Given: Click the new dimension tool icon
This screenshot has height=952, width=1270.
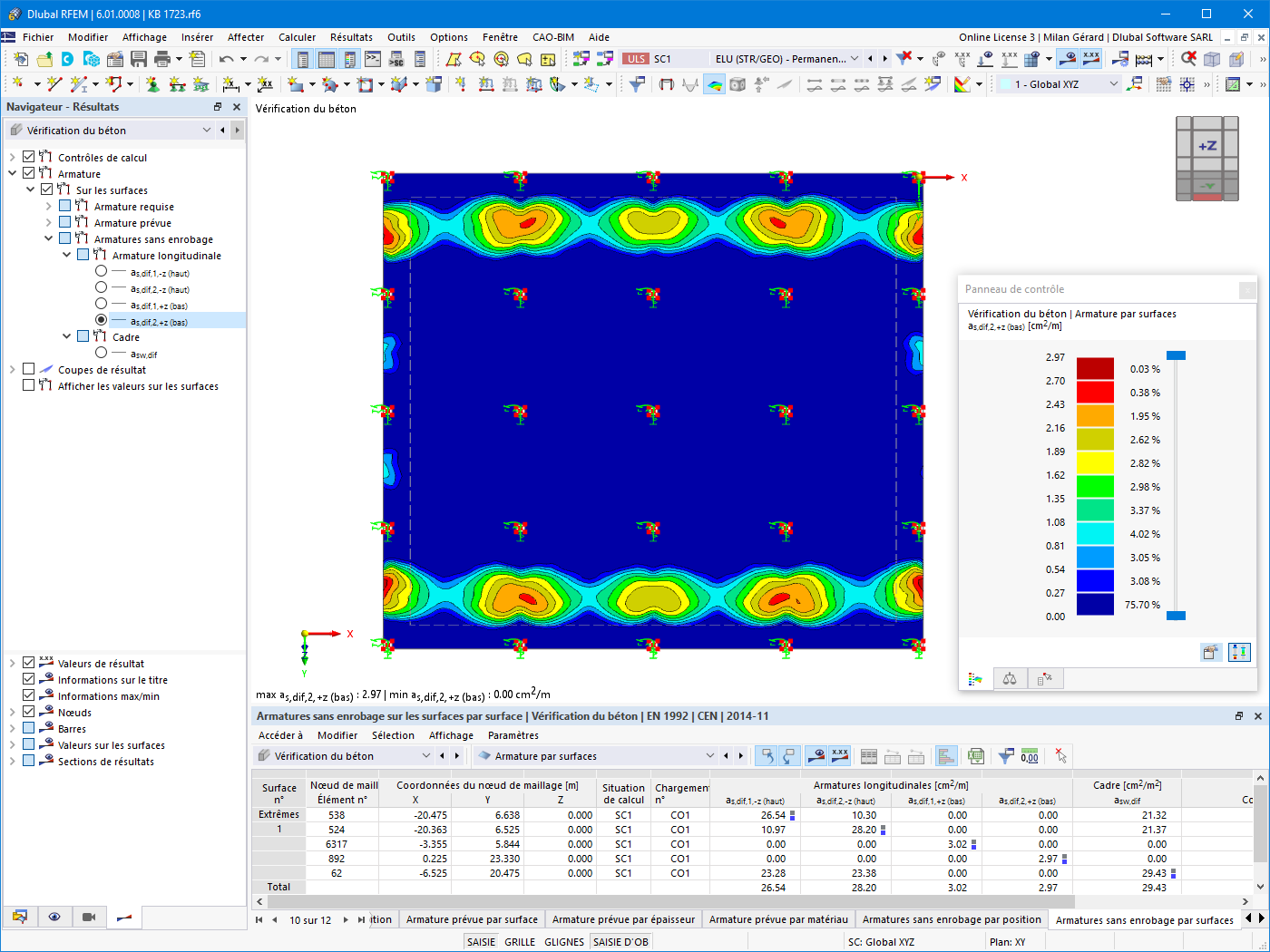Looking at the screenshot, I should (x=231, y=84).
